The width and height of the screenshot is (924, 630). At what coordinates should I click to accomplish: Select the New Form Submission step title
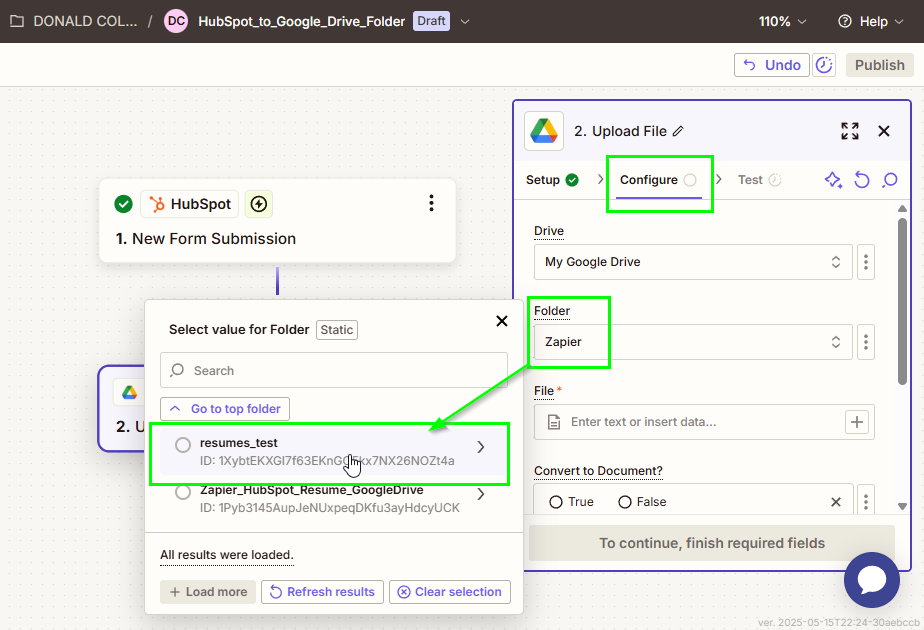tap(206, 239)
